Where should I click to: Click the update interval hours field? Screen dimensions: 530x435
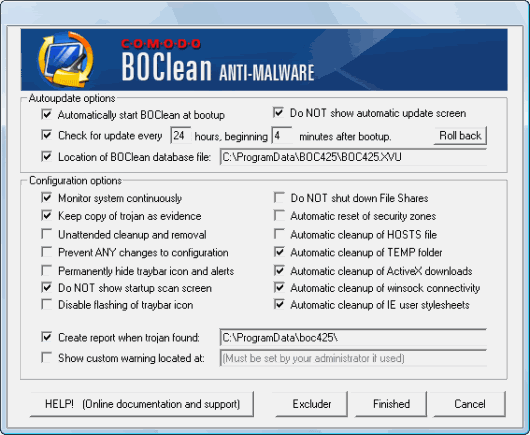[x=180, y=136]
